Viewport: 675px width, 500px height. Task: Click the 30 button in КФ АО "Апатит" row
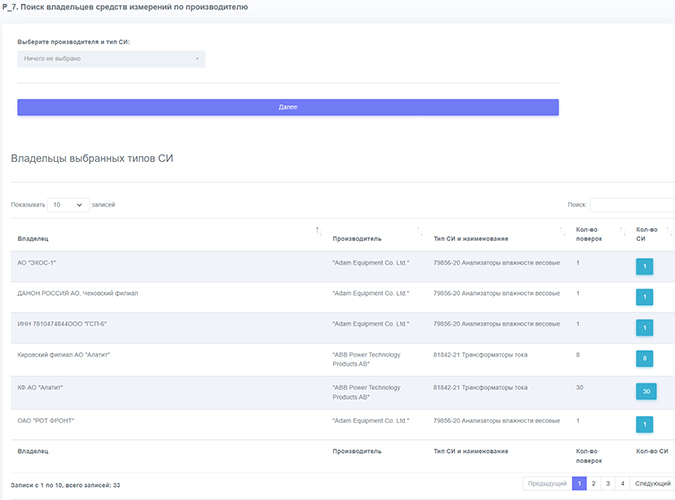pos(646,391)
